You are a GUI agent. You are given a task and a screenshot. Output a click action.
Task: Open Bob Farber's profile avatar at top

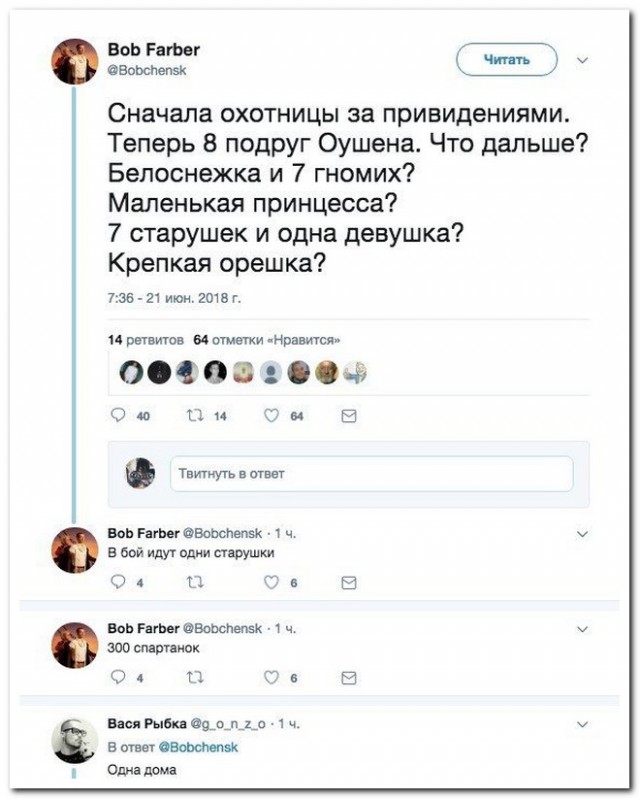(x=75, y=63)
